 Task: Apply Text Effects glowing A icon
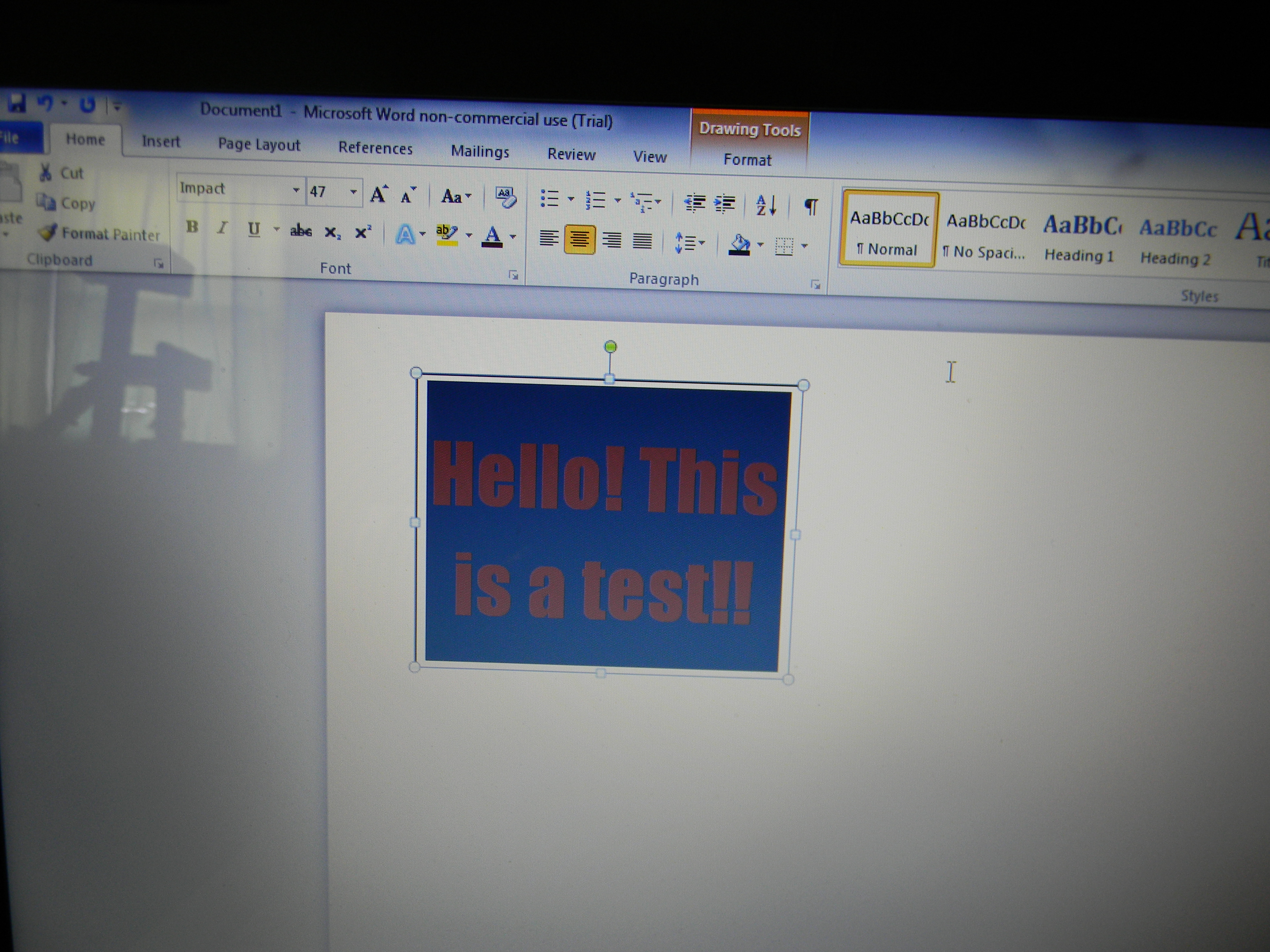point(405,234)
